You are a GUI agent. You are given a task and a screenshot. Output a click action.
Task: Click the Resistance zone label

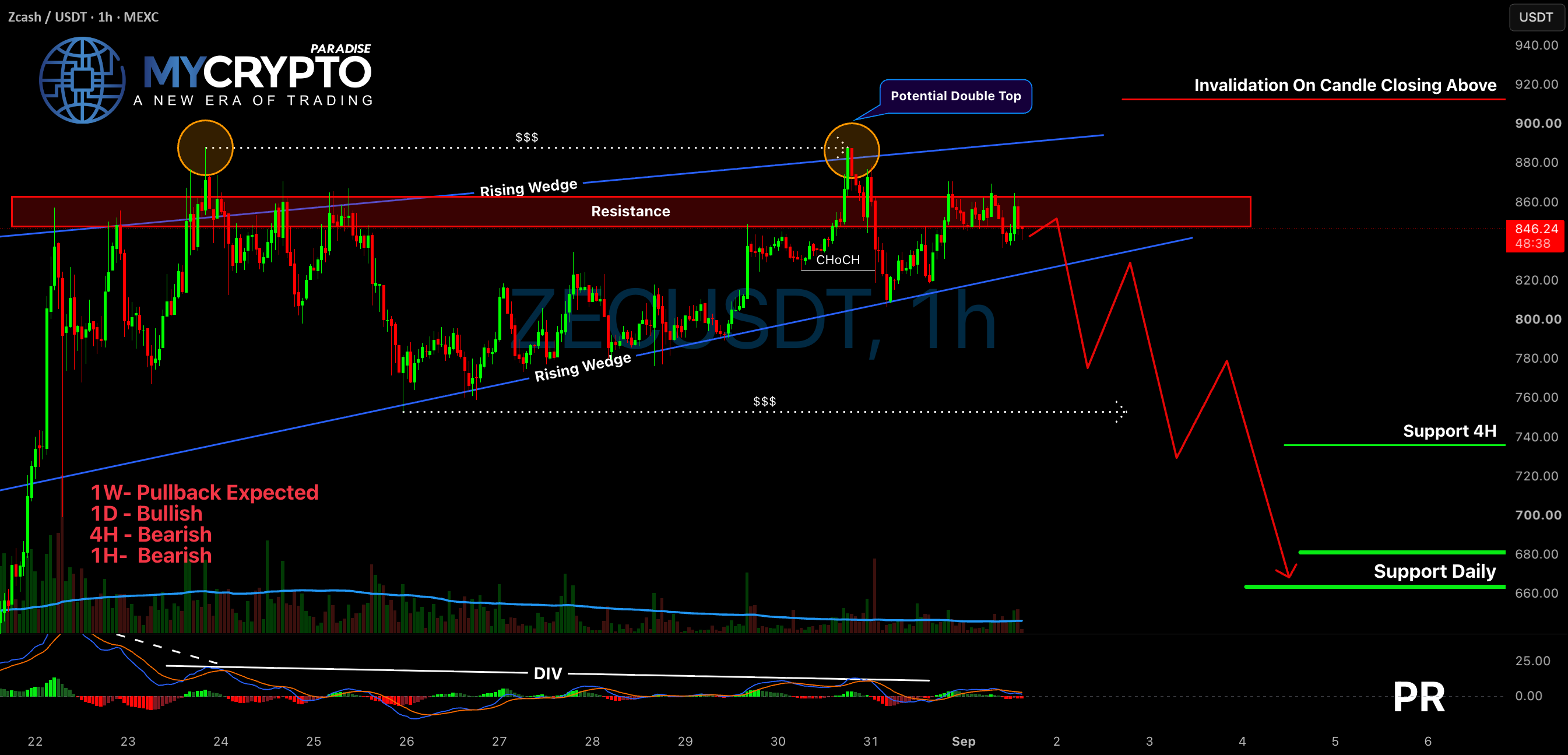(631, 211)
